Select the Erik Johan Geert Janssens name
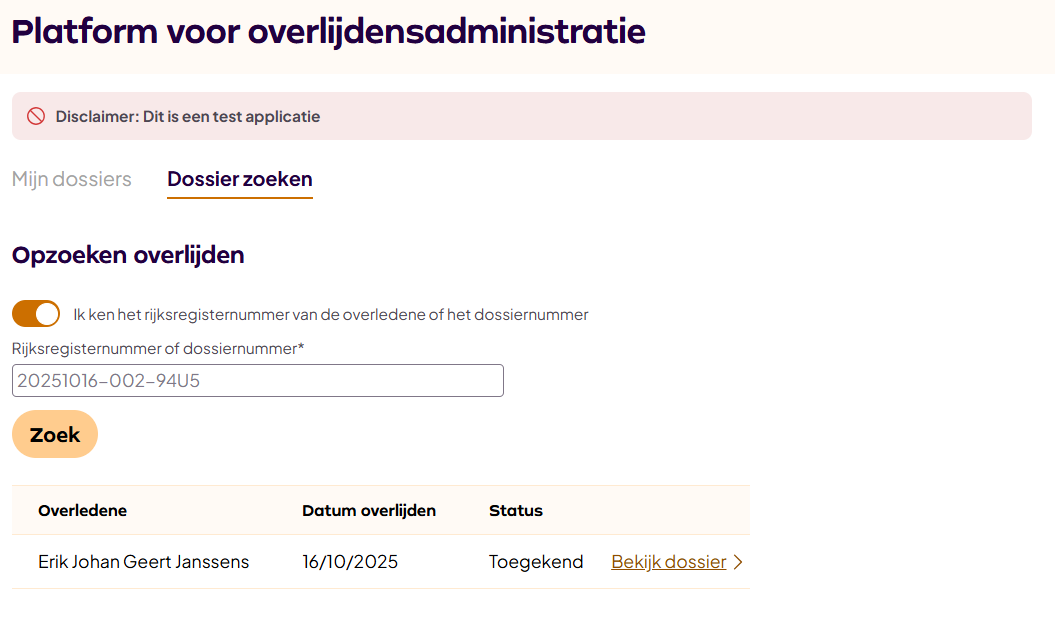The height and width of the screenshot is (621, 1055). click(x=143, y=562)
